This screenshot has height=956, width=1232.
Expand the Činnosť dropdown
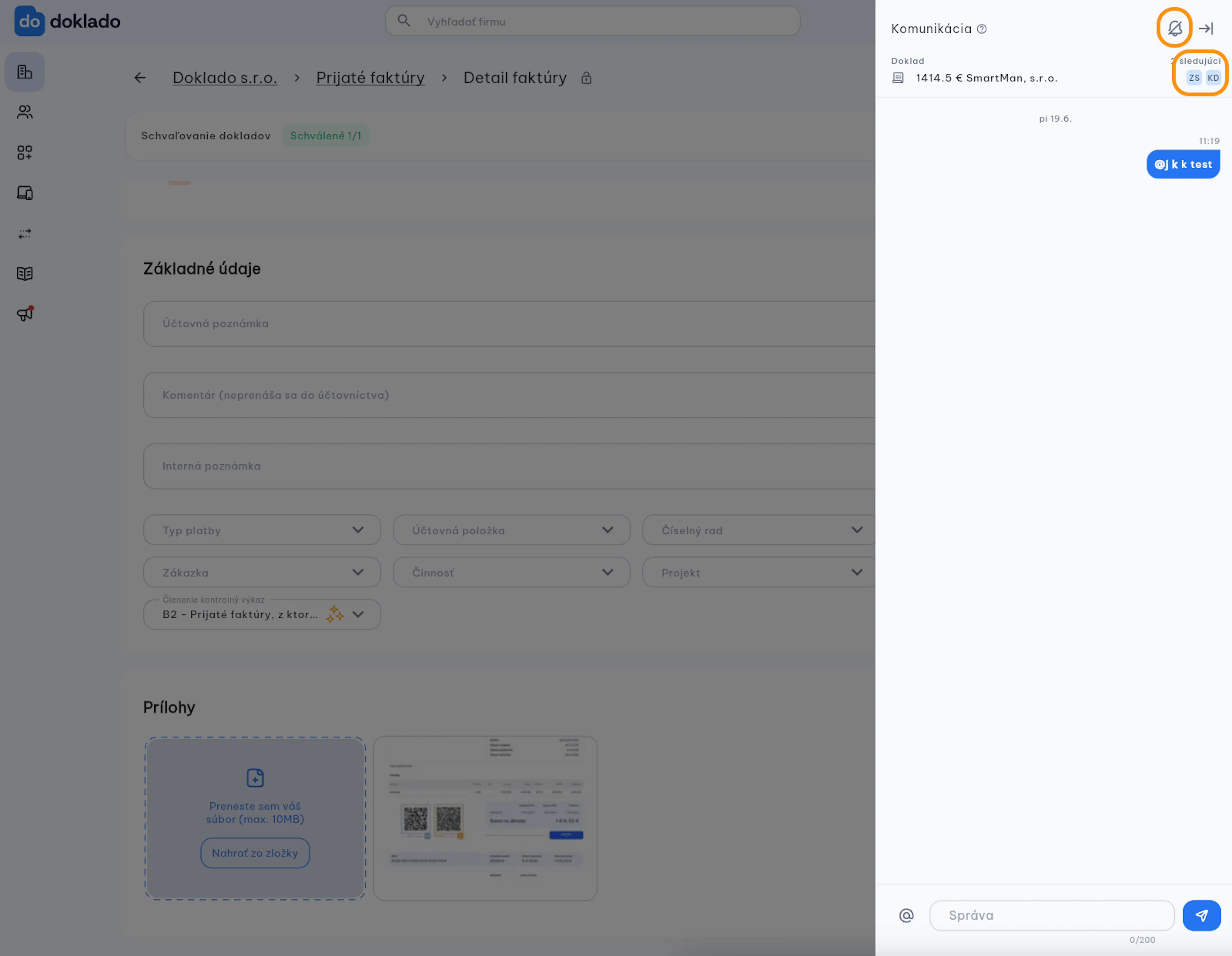[512, 572]
